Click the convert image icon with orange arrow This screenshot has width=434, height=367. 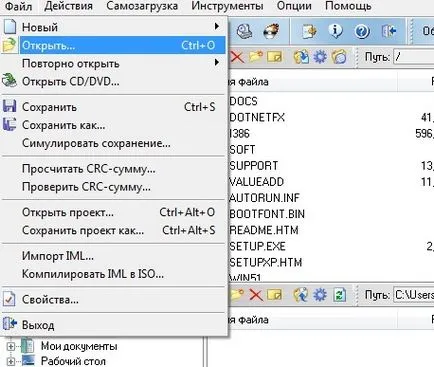(x=309, y=31)
